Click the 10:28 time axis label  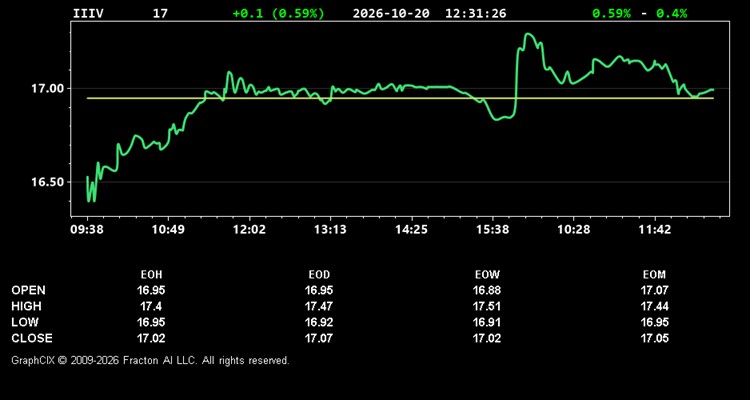click(x=574, y=230)
